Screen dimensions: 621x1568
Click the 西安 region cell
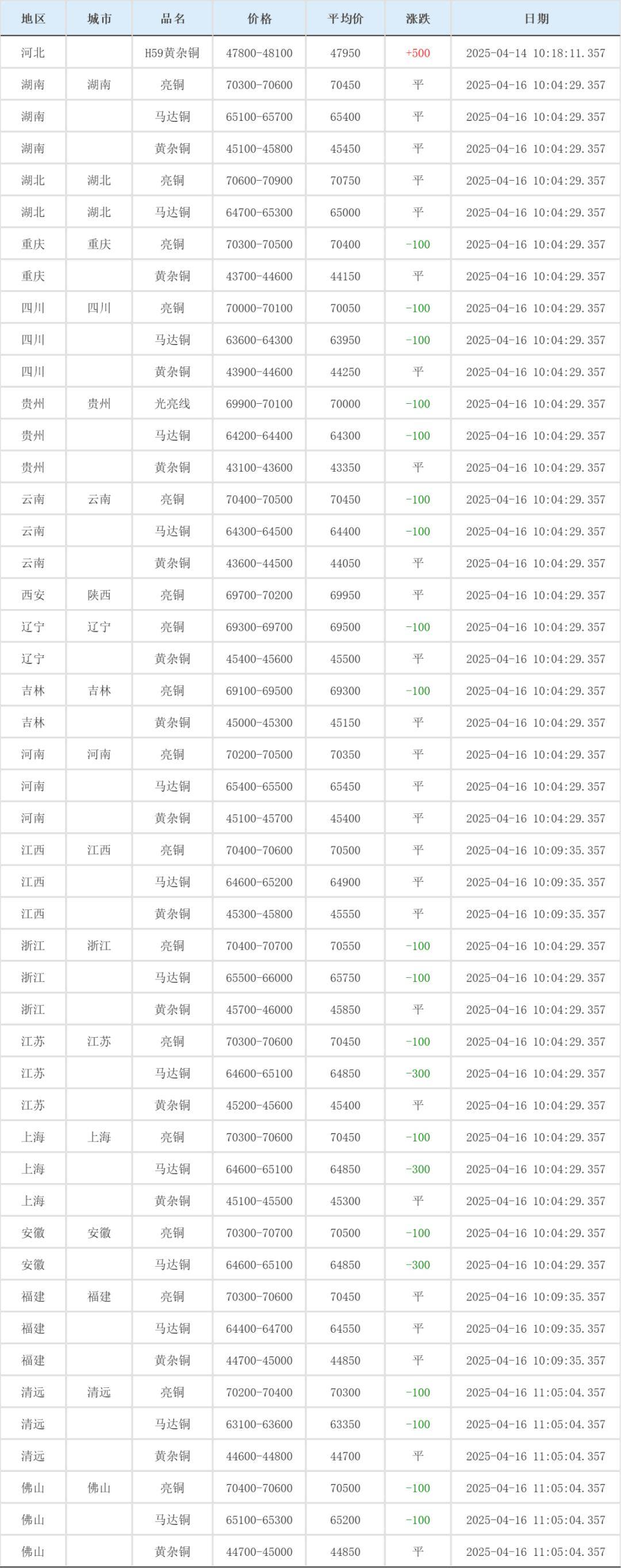tap(33, 595)
